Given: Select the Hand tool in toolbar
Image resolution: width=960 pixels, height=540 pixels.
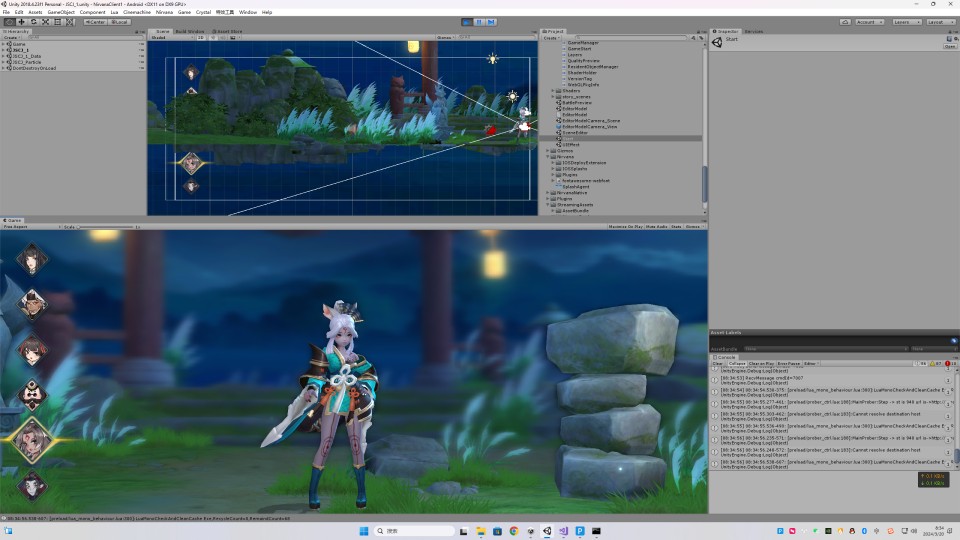Looking at the screenshot, I should 9,21.
